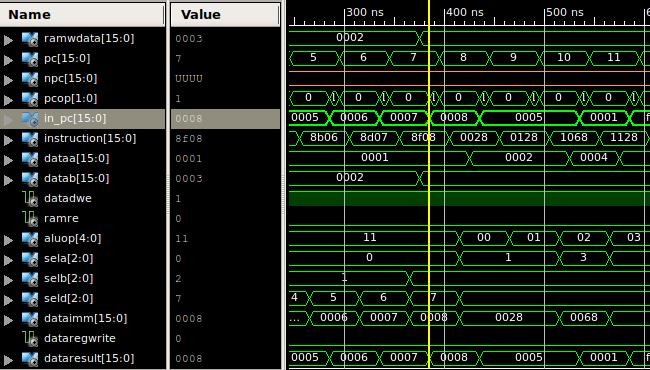The width and height of the screenshot is (650, 370).
Task: Expand the instruction[15:0] bus
Action: click(8, 140)
